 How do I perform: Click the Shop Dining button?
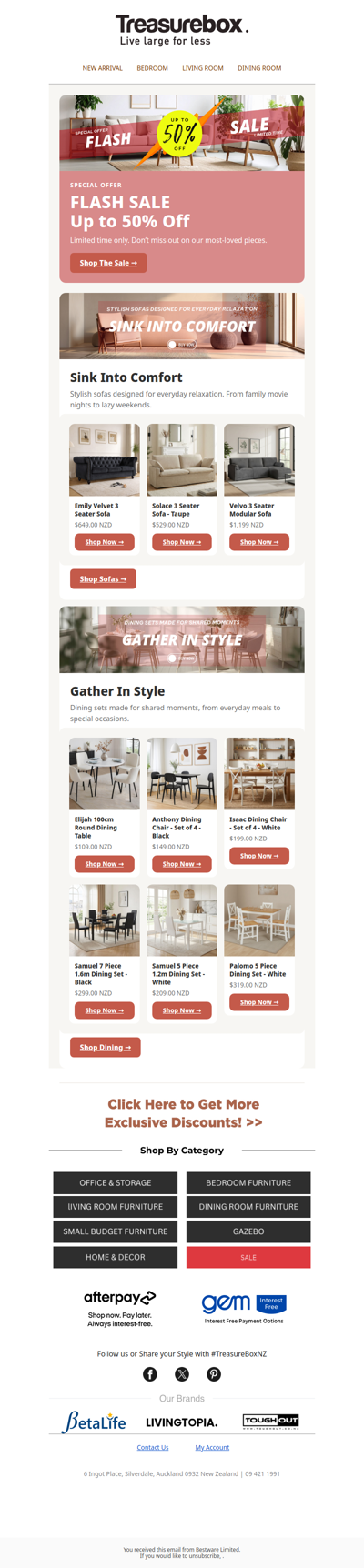click(x=105, y=1047)
